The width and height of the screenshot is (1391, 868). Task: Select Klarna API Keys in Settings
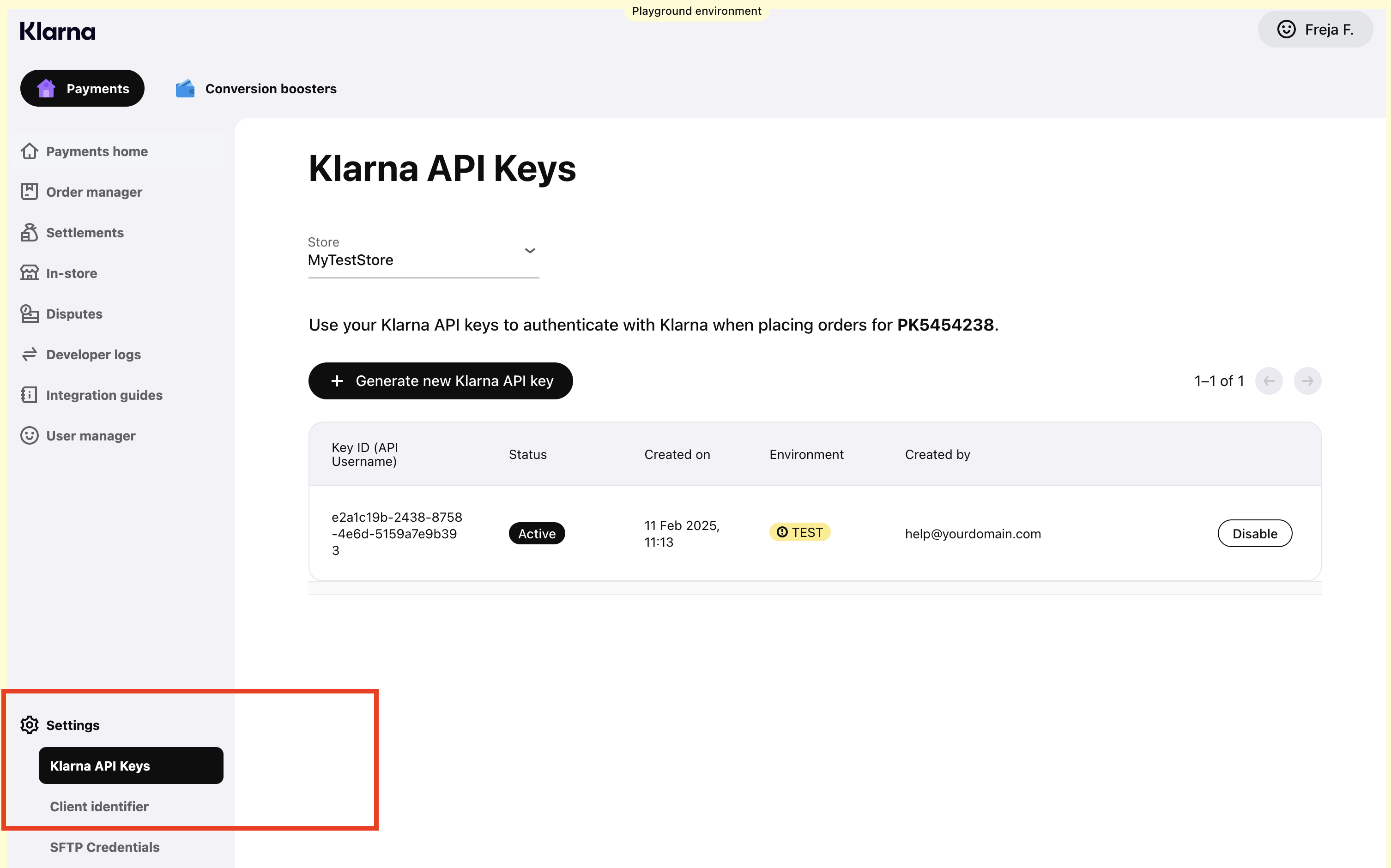(130, 765)
